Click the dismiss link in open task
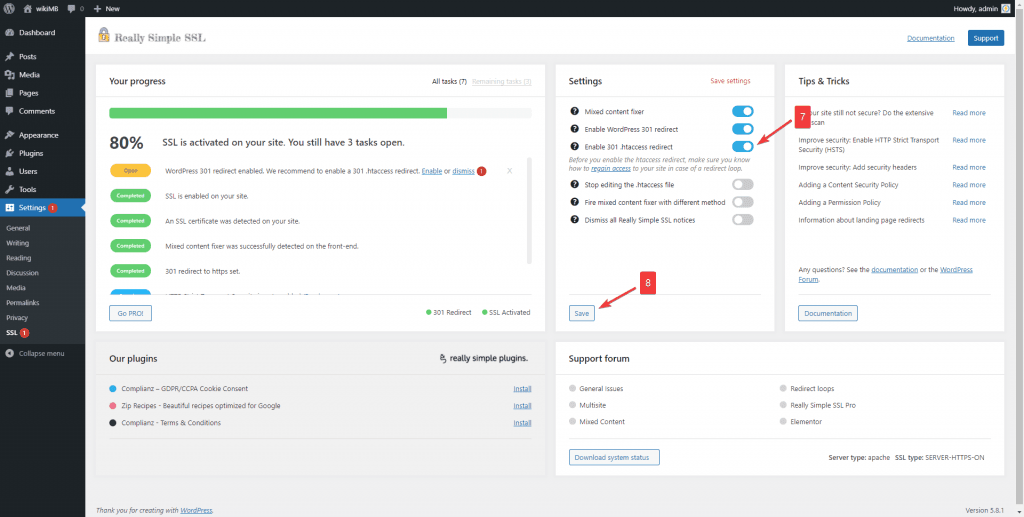1024x517 pixels. pos(464,171)
